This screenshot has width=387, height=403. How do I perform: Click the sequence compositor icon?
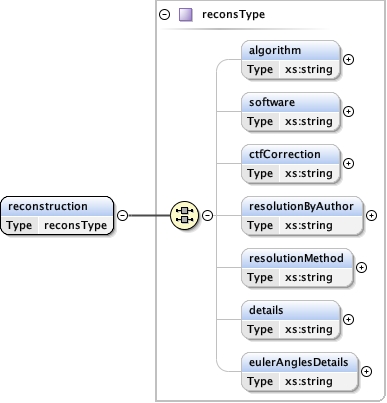tap(184, 215)
